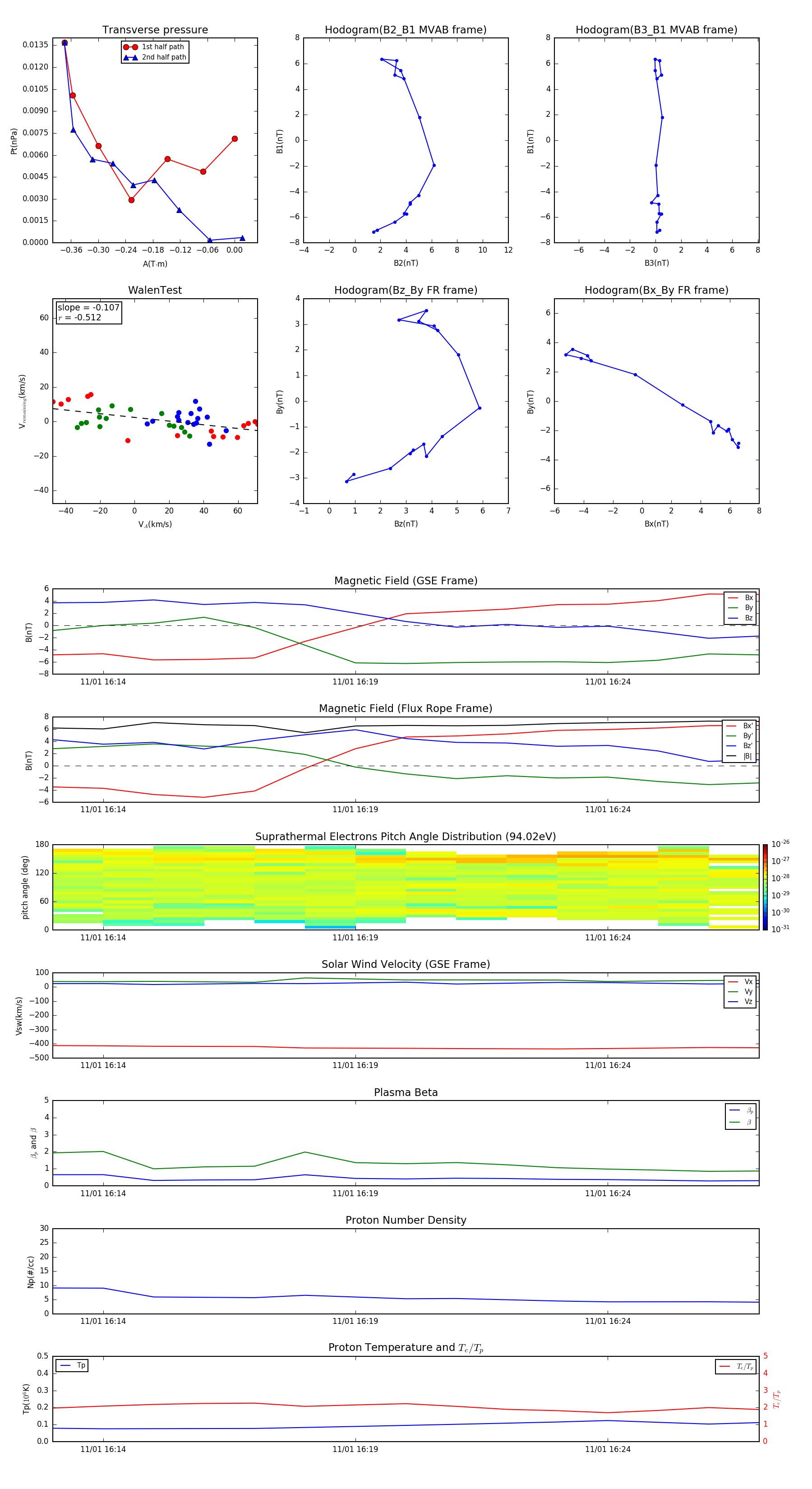
Task: Click the 'Transverse pressure' plot title
Action: click(155, 30)
